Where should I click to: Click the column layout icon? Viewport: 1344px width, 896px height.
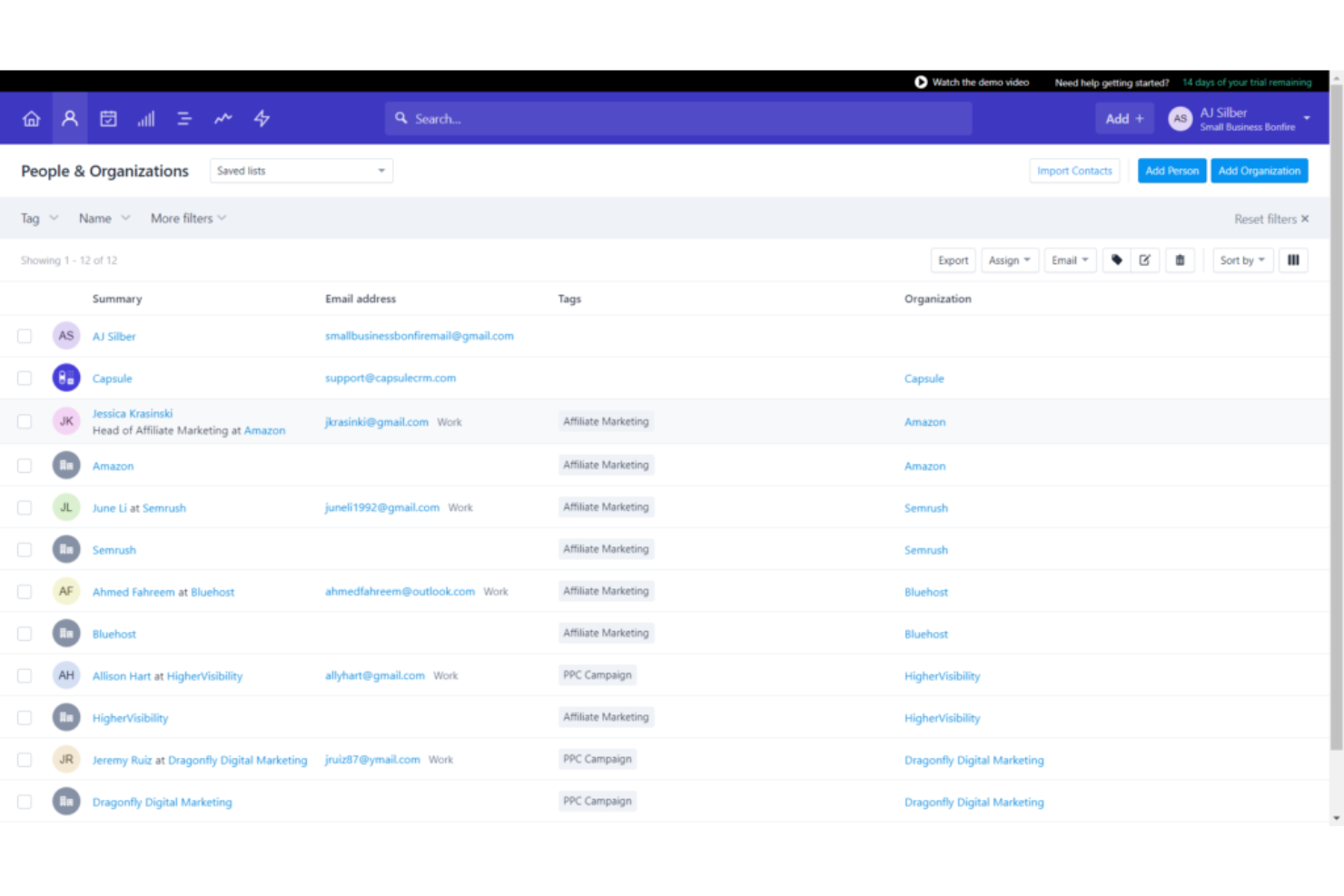(1293, 261)
